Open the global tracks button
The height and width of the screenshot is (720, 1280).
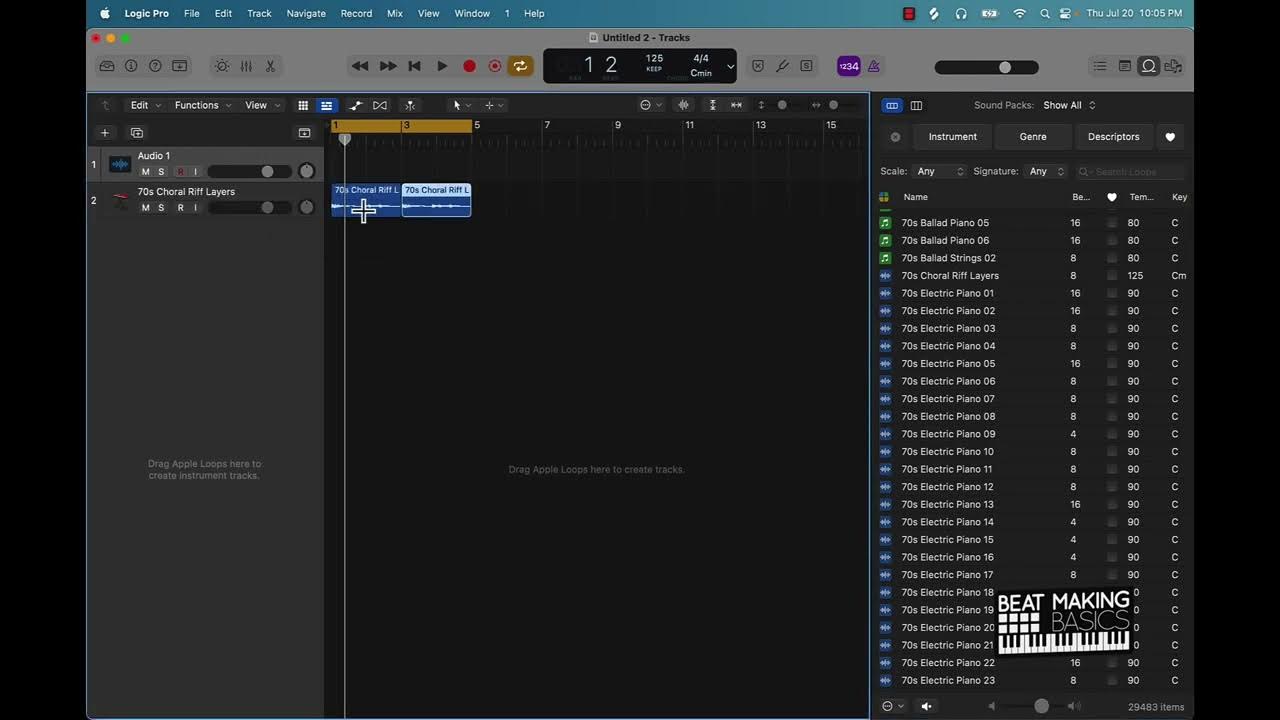click(x=304, y=133)
